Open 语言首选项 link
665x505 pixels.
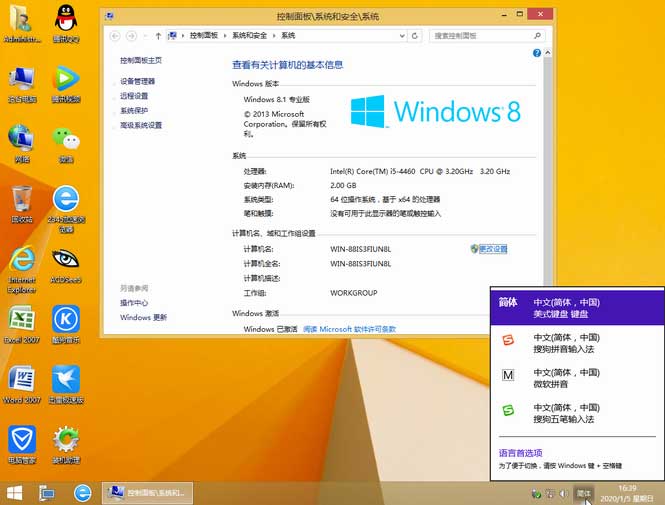coord(520,453)
